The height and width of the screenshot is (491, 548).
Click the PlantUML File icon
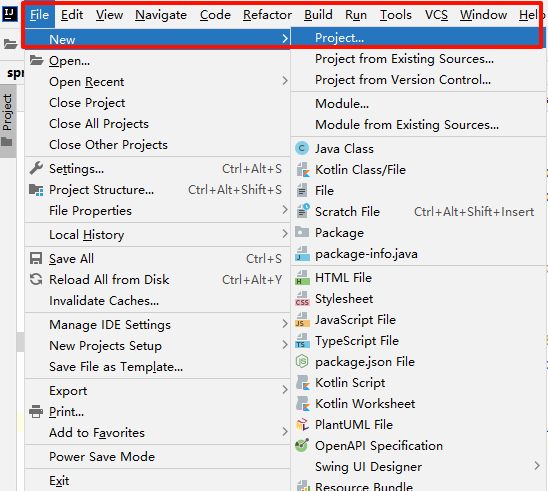click(302, 425)
